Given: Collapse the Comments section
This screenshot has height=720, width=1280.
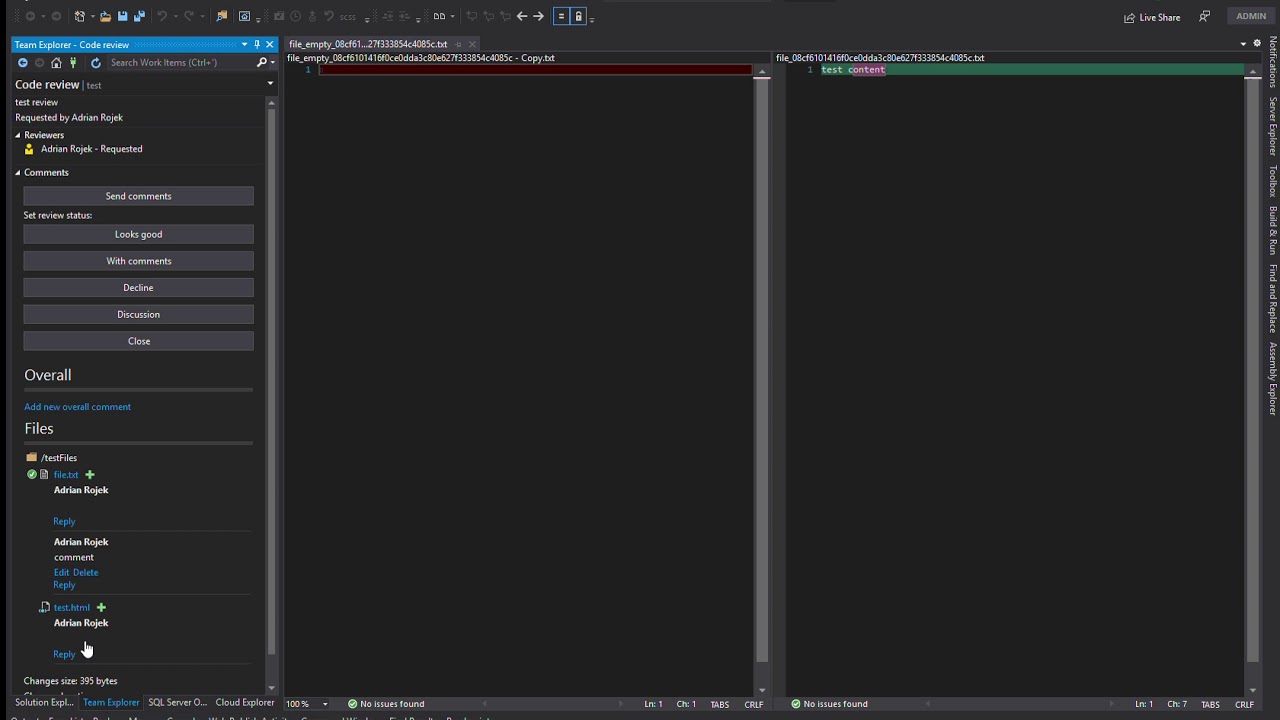Looking at the screenshot, I should click(17, 173).
